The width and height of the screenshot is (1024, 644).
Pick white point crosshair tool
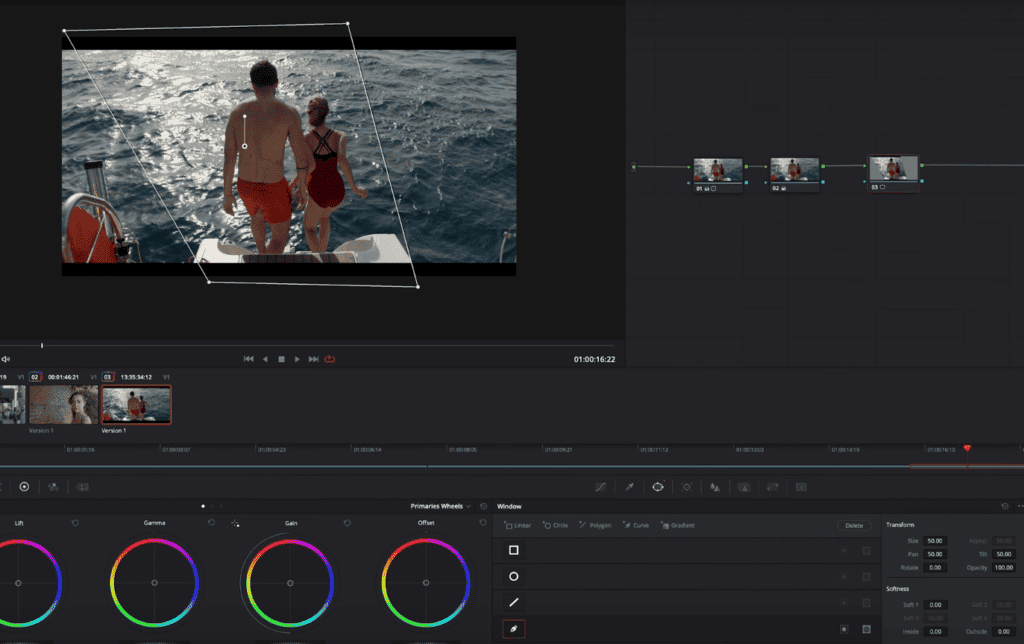coord(235,523)
